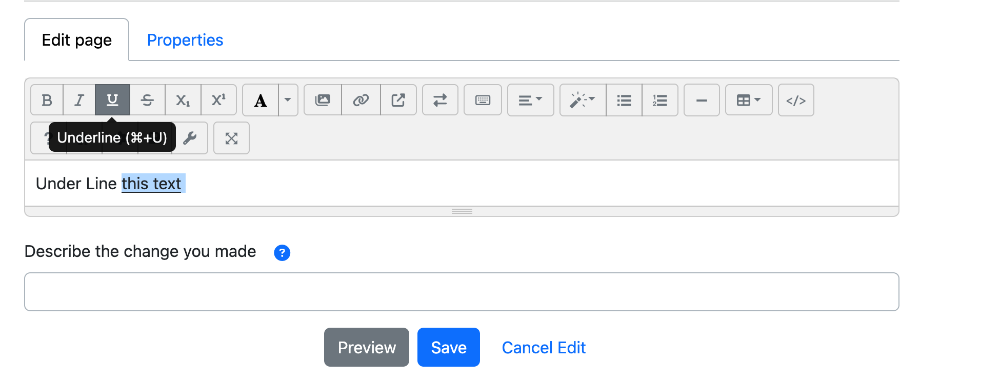999x392 pixels.
Task: Apply subscript to the selection
Action: tap(183, 100)
